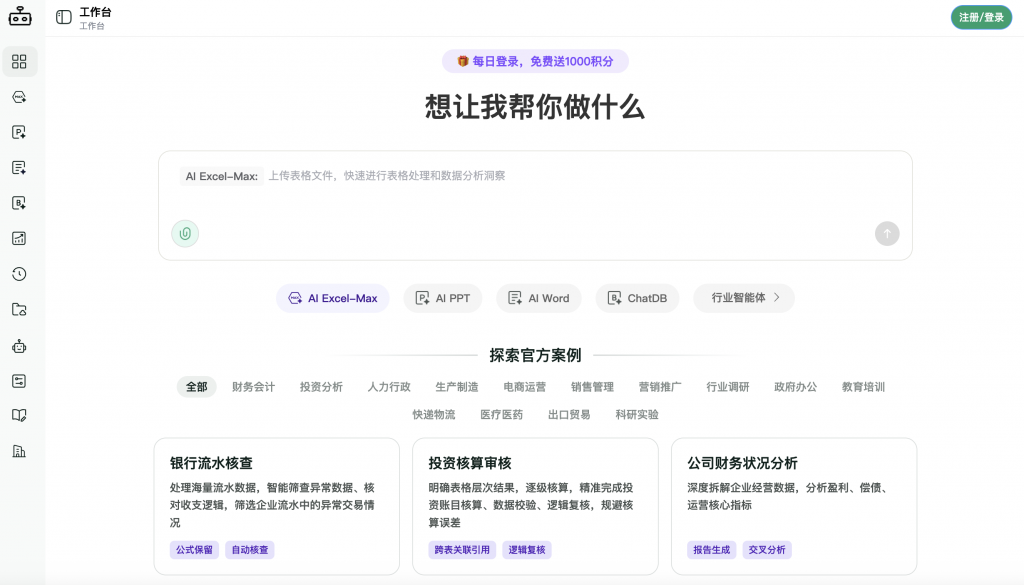1024x585 pixels.
Task: Select the 教育培训 category tab
Action: [863, 387]
